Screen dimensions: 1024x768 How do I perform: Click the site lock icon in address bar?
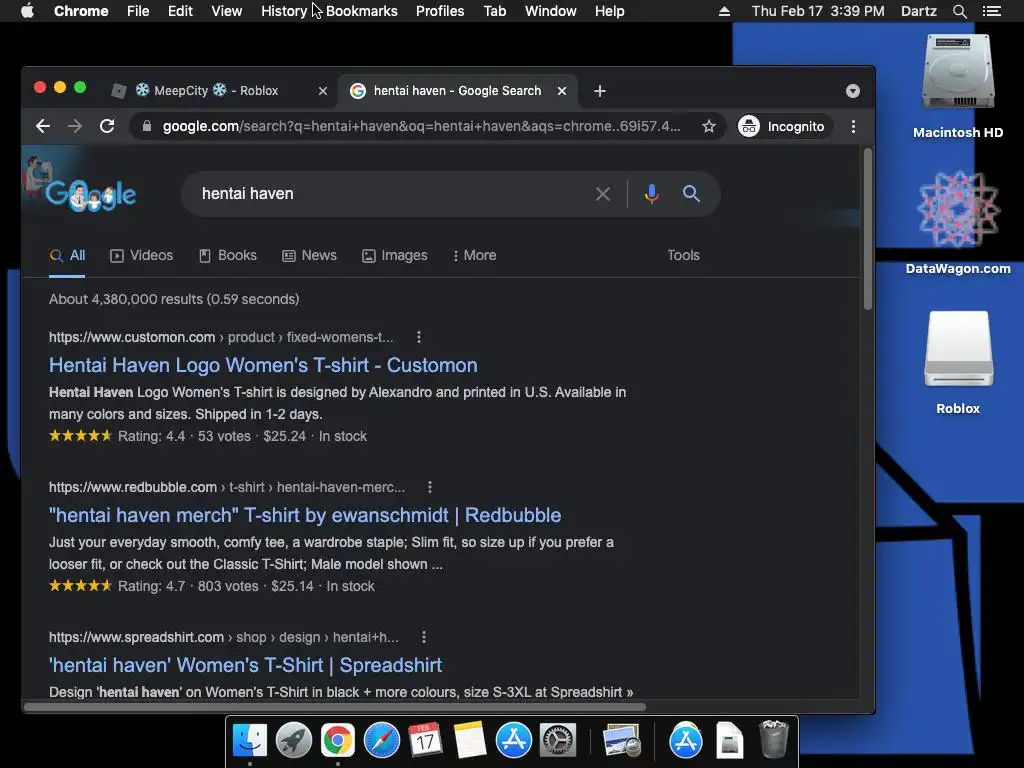pos(147,126)
